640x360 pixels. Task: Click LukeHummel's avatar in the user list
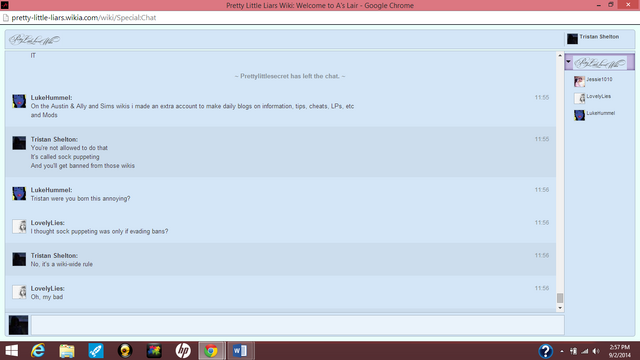click(579, 115)
